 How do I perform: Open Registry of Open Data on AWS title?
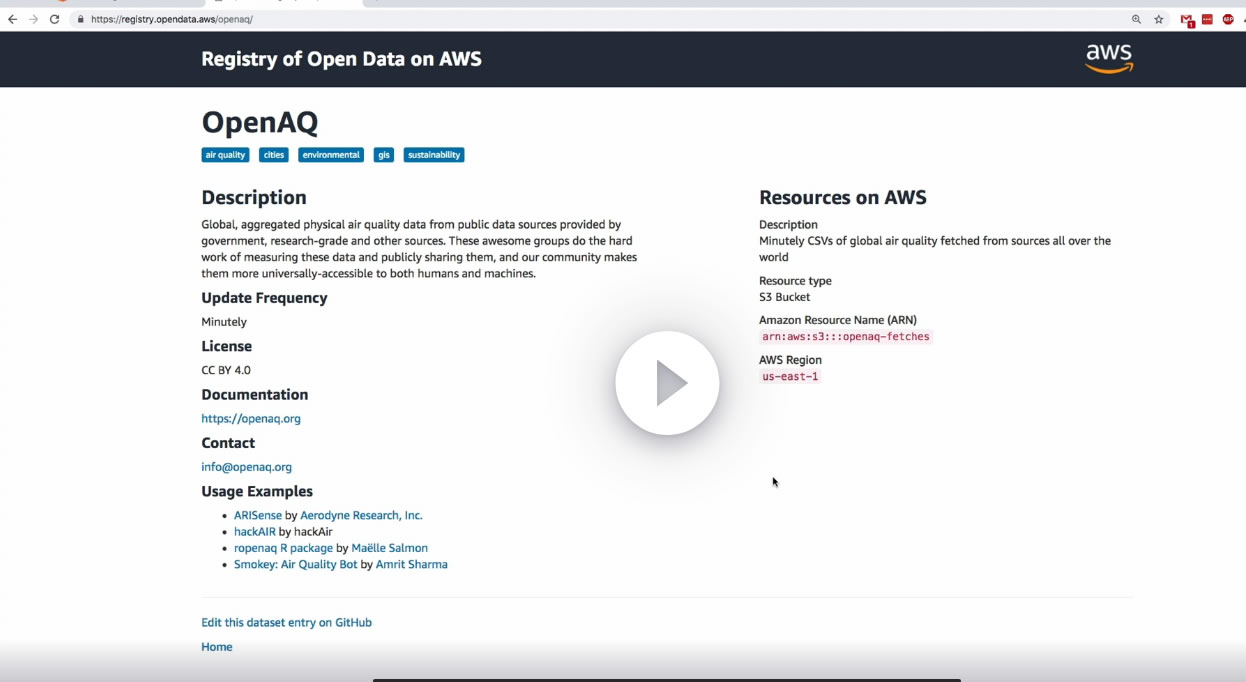coord(341,59)
